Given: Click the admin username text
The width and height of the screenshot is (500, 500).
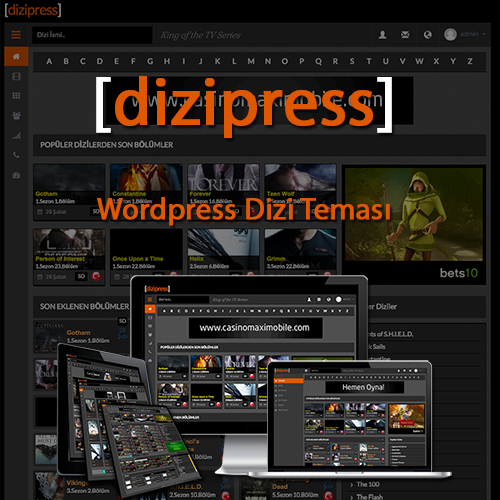Looking at the screenshot, I should pyautogui.click(x=469, y=34).
